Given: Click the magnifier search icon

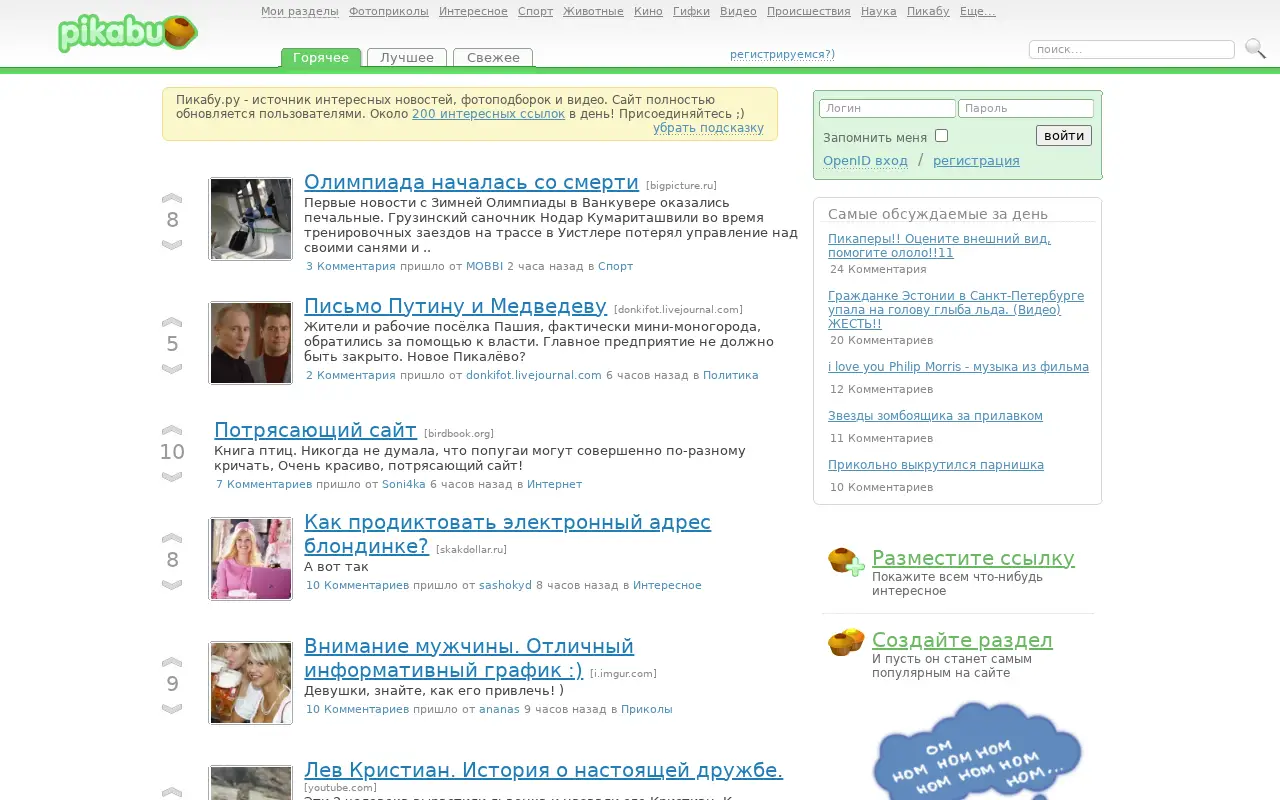Looking at the screenshot, I should point(1255,48).
